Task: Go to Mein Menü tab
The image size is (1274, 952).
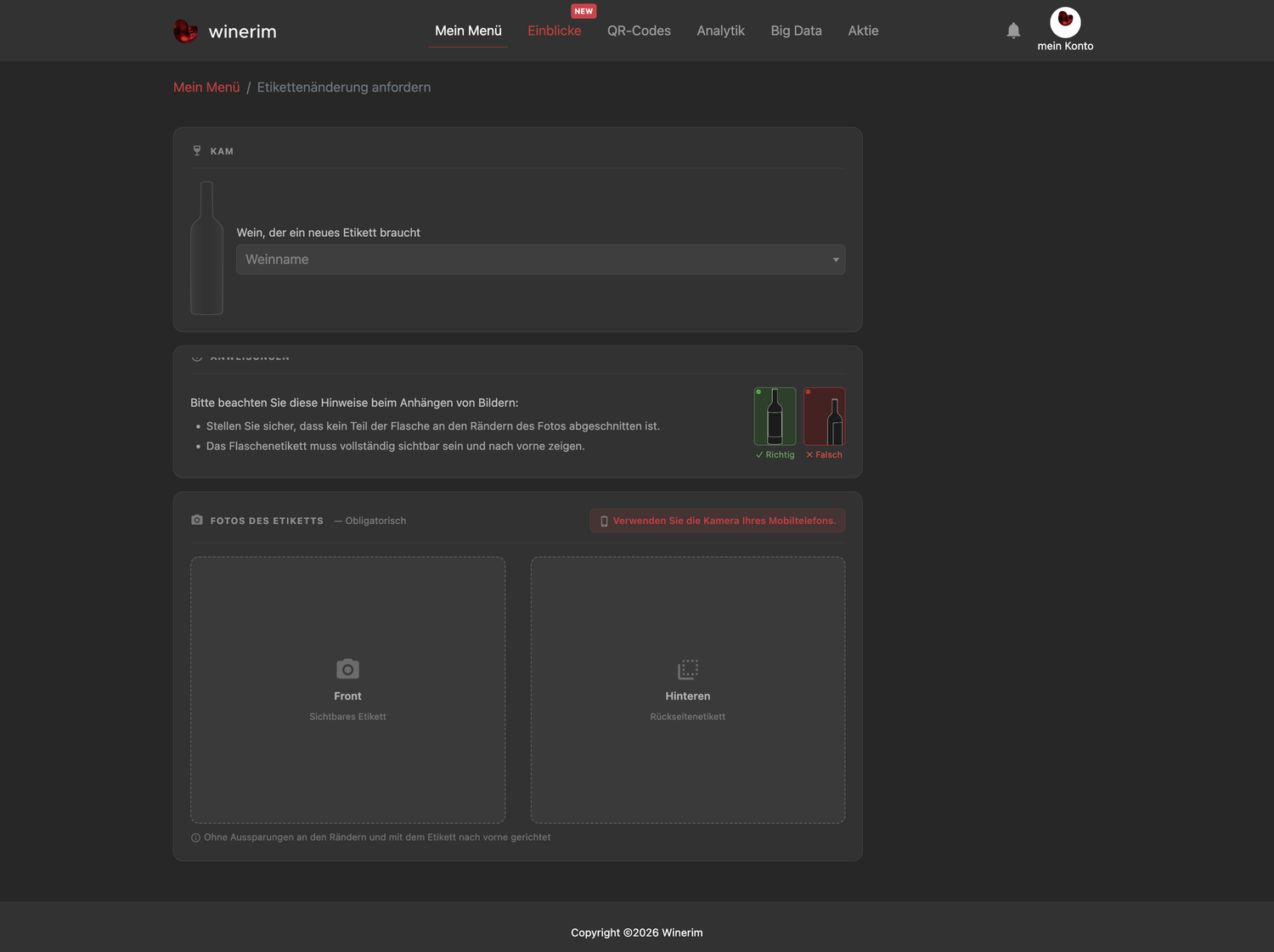Action: pos(468,31)
